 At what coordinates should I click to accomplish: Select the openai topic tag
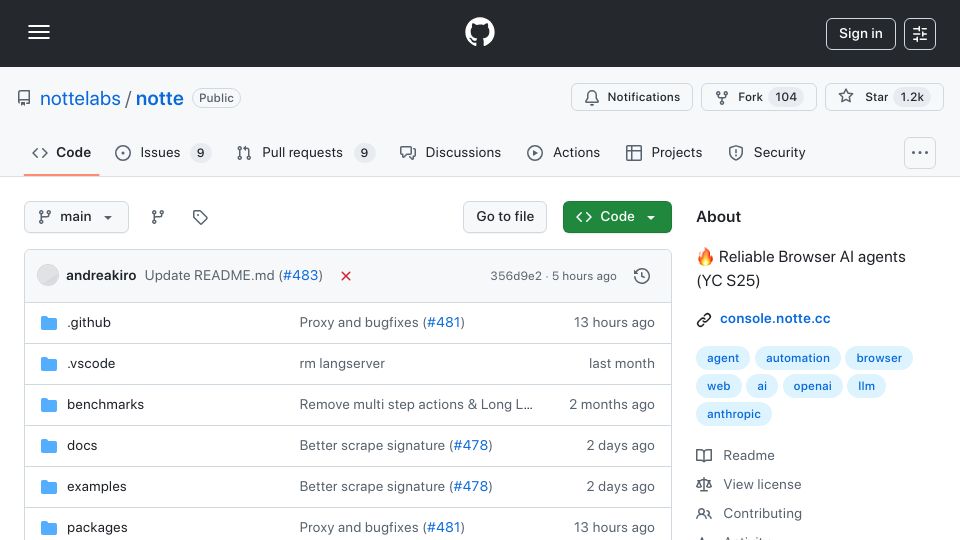point(812,386)
